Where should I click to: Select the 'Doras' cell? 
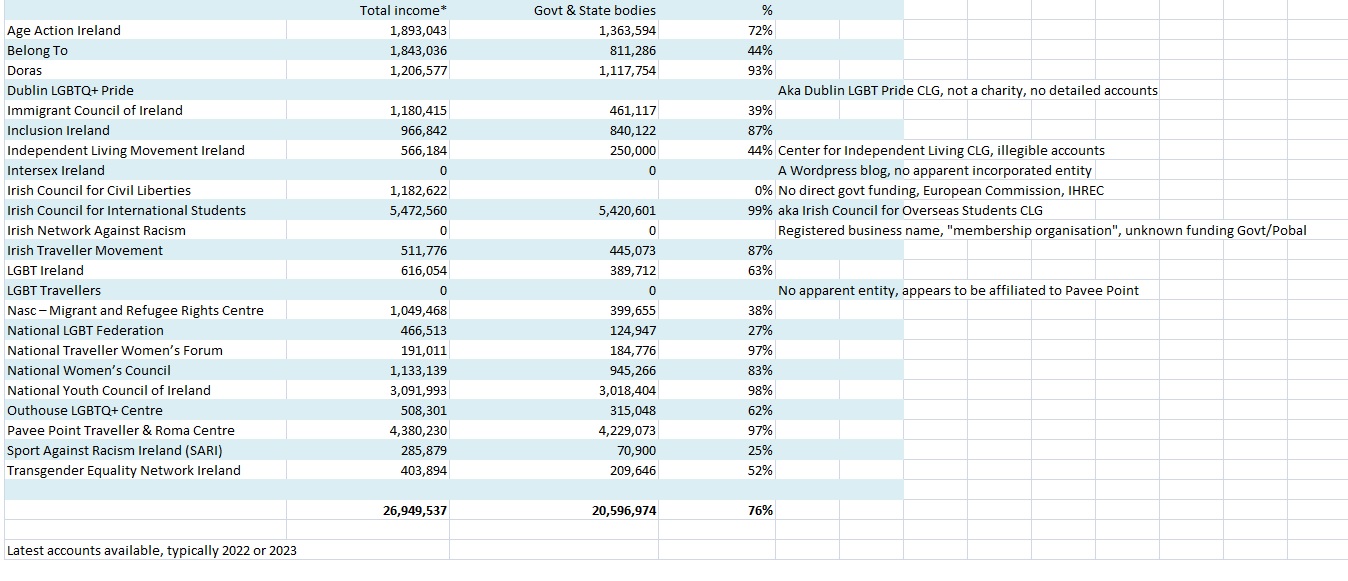point(145,70)
